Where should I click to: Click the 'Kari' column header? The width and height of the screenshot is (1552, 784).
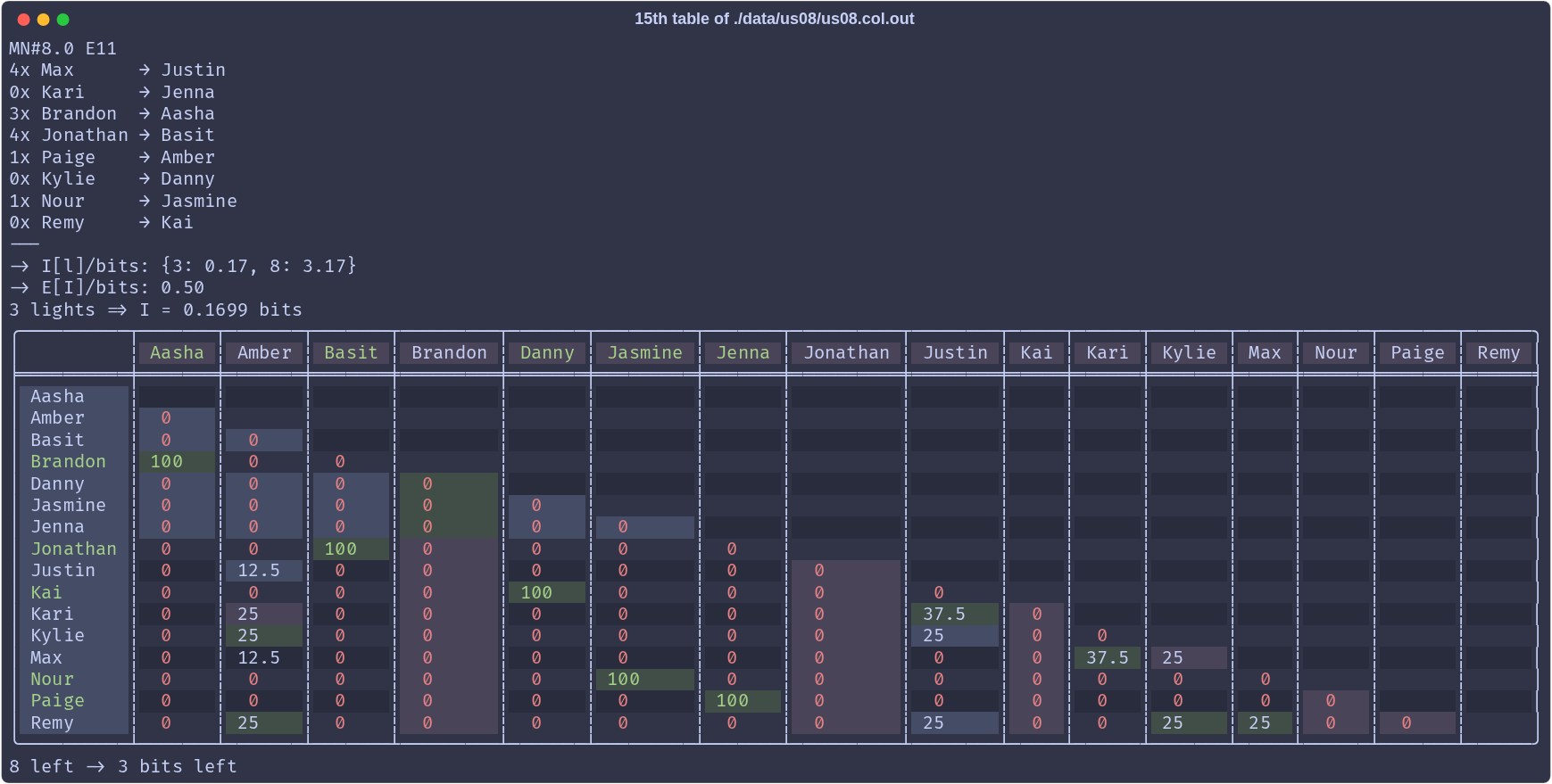pos(1108,352)
